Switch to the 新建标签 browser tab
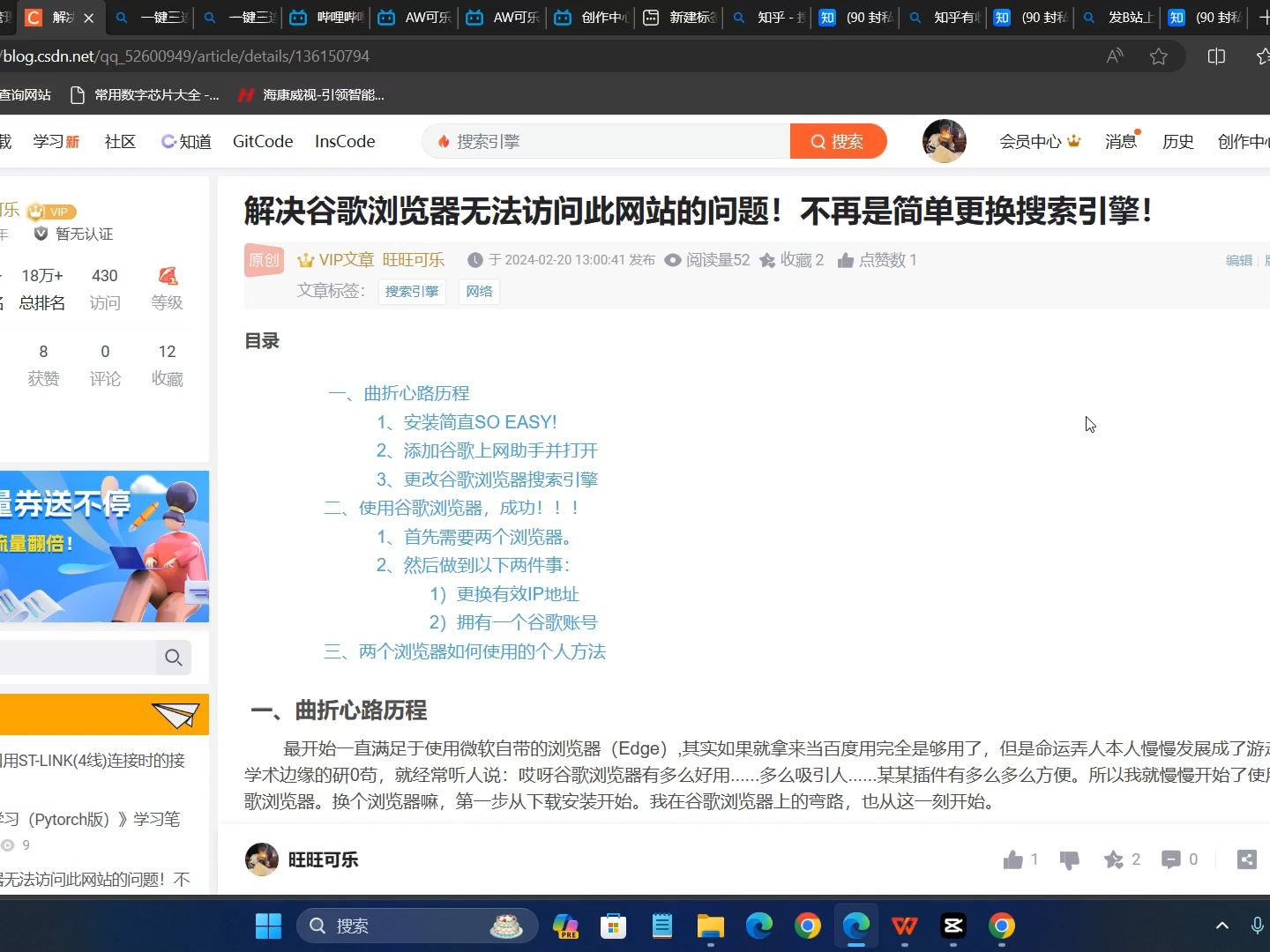The image size is (1270, 952). tap(679, 18)
